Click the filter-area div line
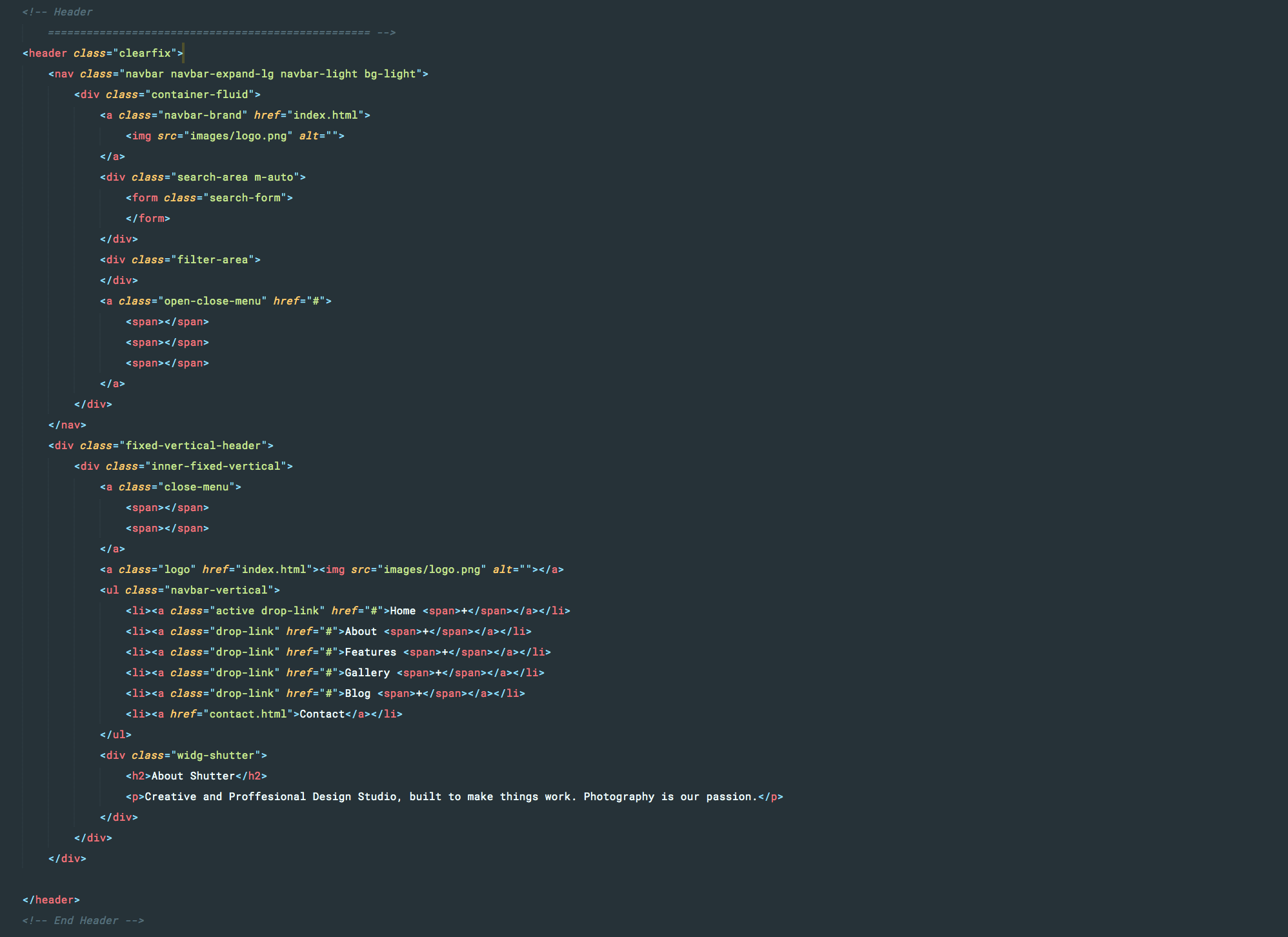 pos(180,259)
